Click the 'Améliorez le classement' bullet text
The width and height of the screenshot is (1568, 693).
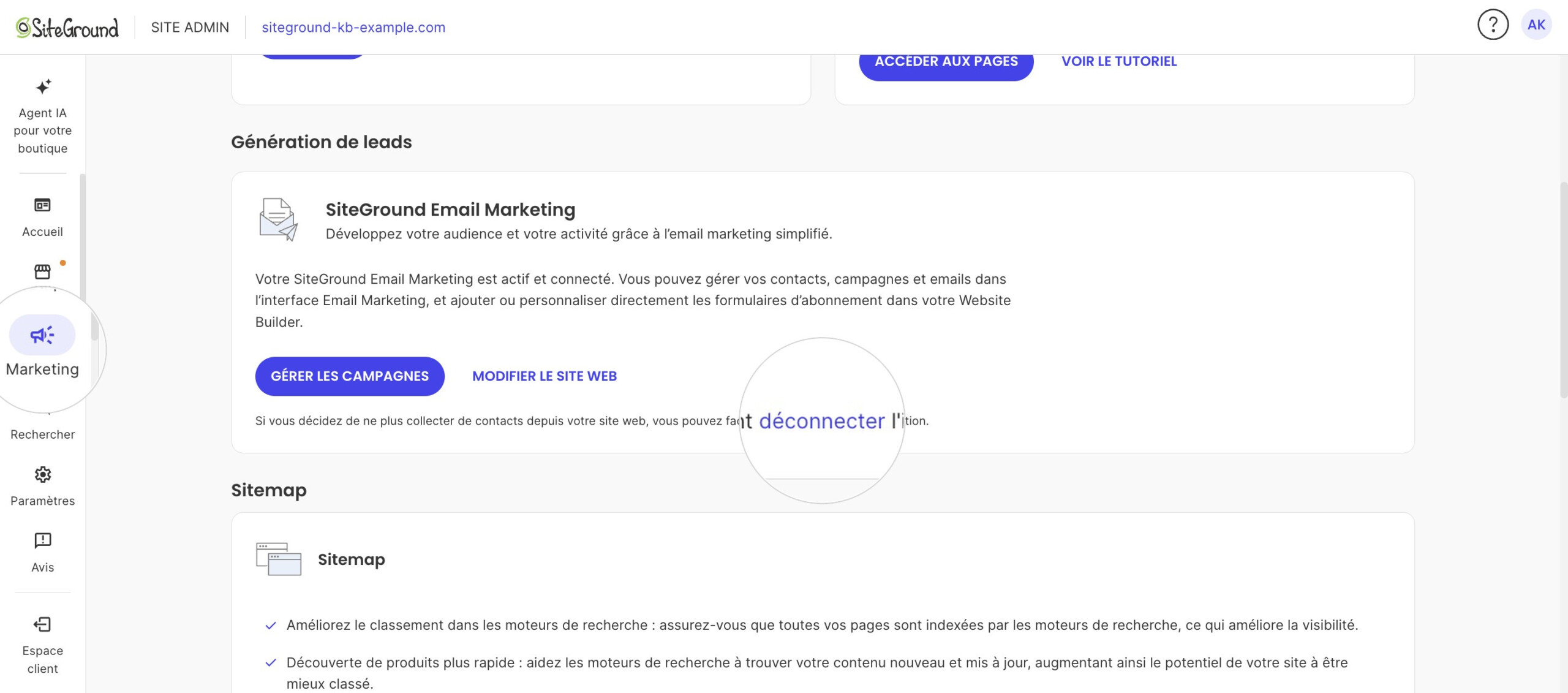822,625
